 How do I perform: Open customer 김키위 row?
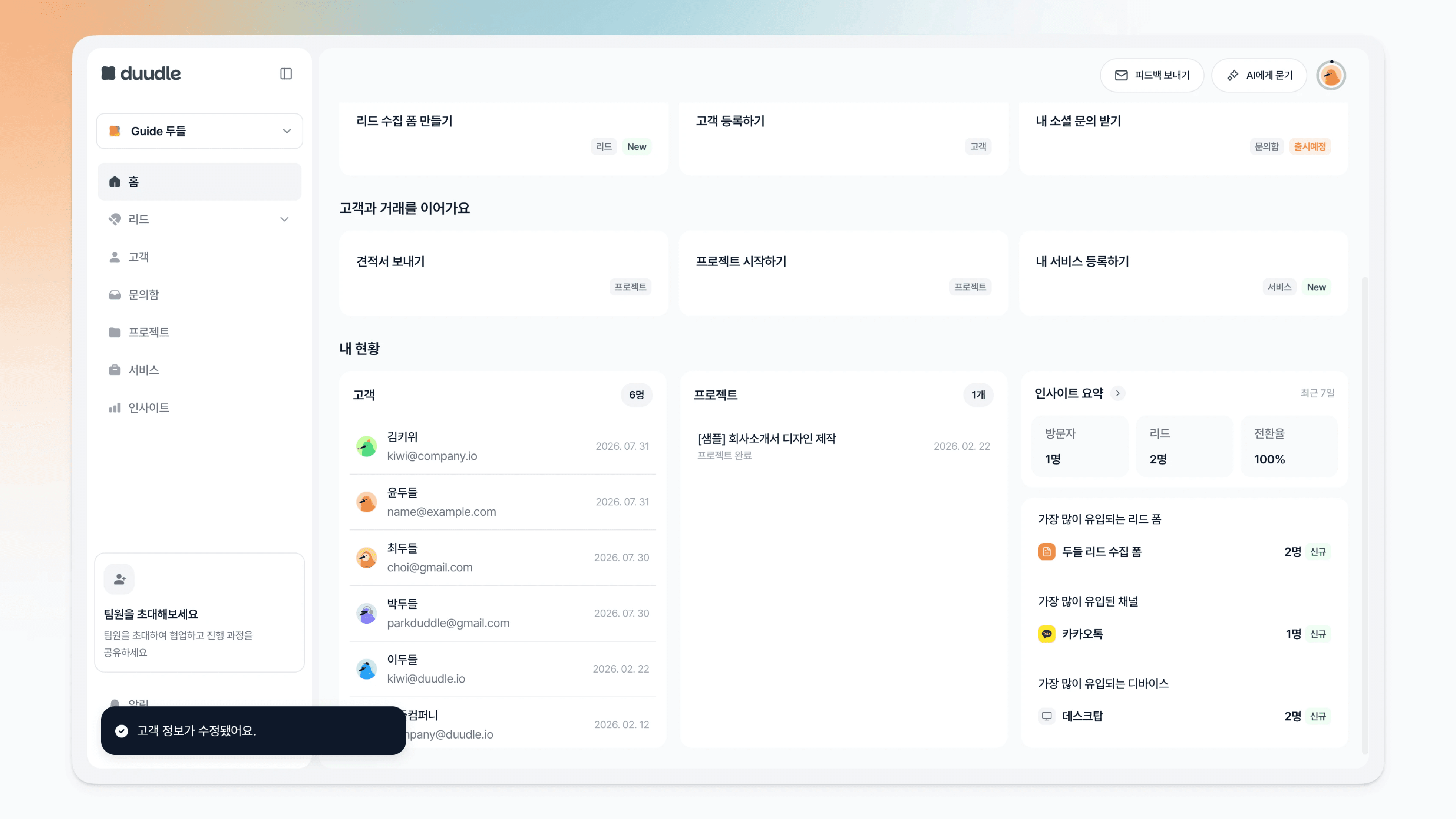click(503, 447)
